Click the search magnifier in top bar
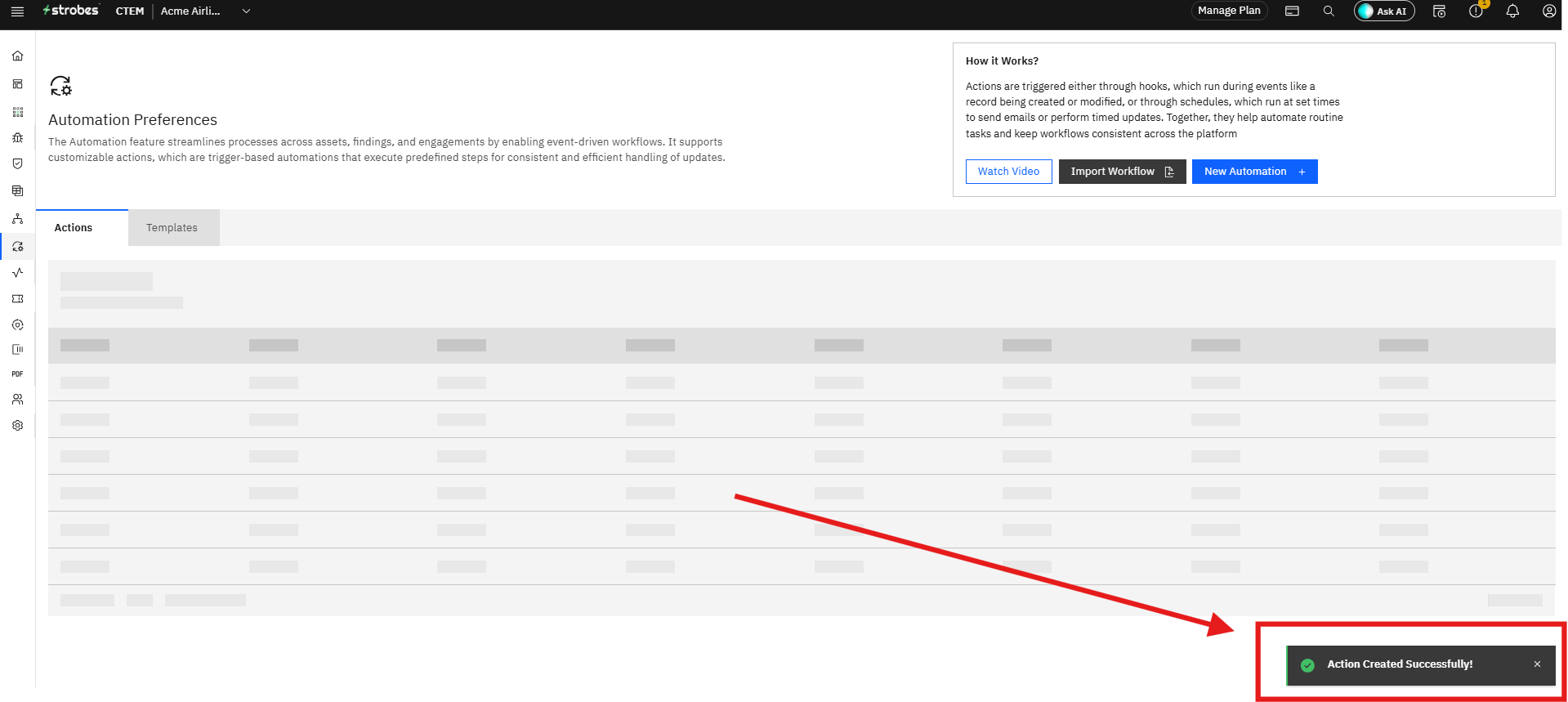Viewport: 1568px width, 702px height. [1329, 11]
